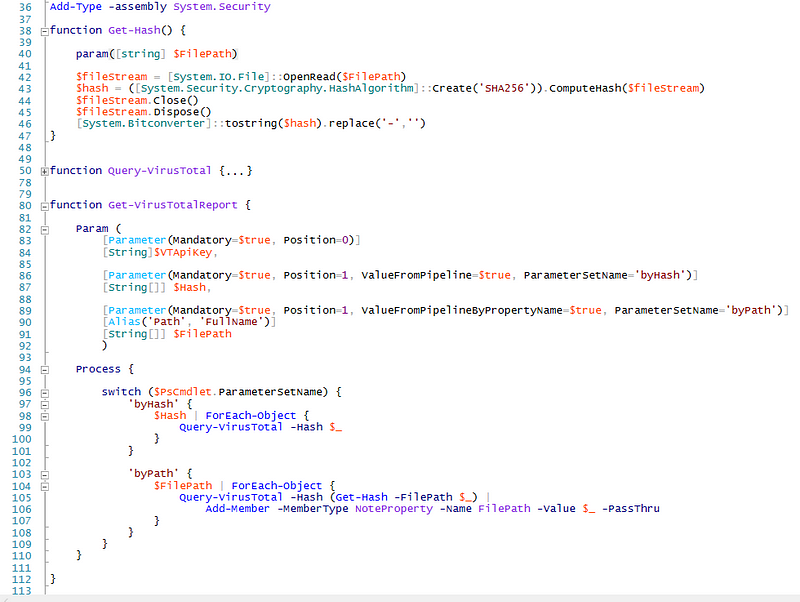Click the $VTApiKey variable
The width and height of the screenshot is (800, 602).
[182, 253]
